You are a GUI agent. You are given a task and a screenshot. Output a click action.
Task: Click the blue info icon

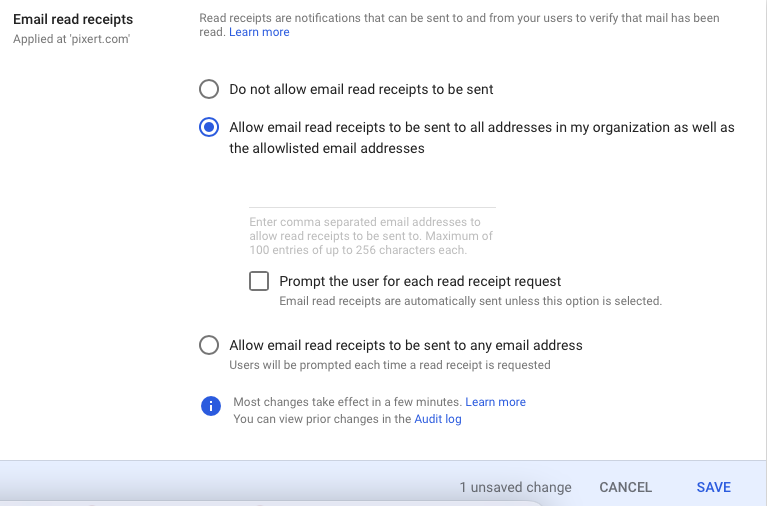(x=211, y=406)
